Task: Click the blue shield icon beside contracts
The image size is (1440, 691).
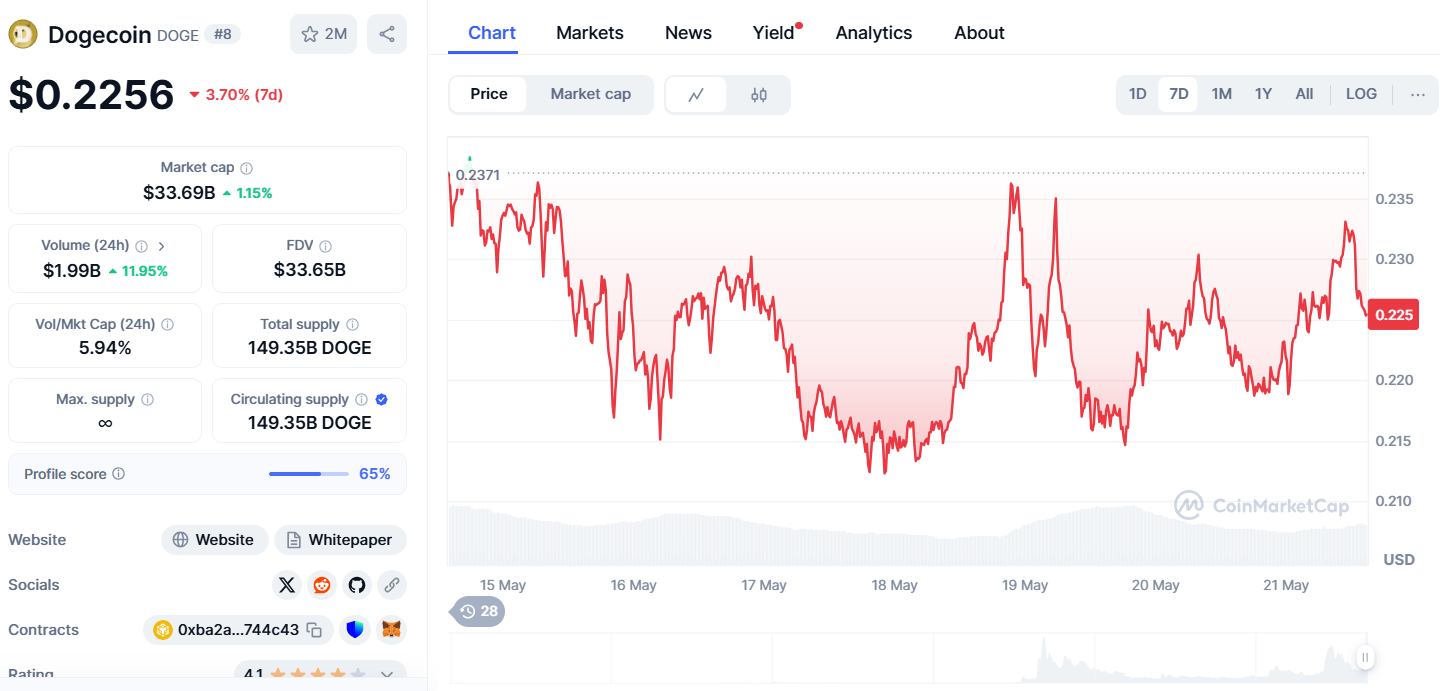Action: [355, 630]
